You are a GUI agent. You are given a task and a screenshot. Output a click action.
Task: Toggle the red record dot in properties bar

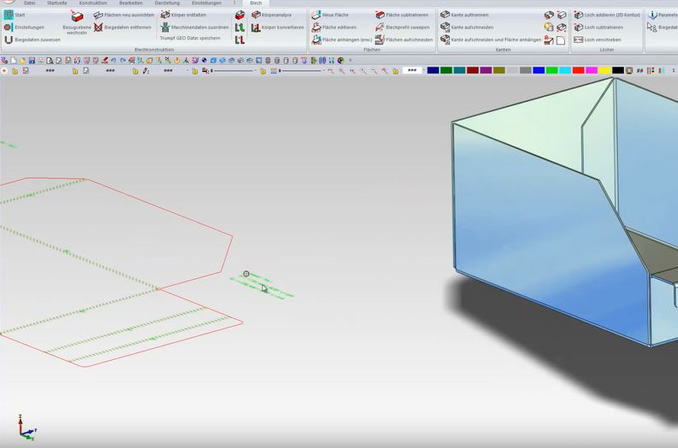pos(4,70)
